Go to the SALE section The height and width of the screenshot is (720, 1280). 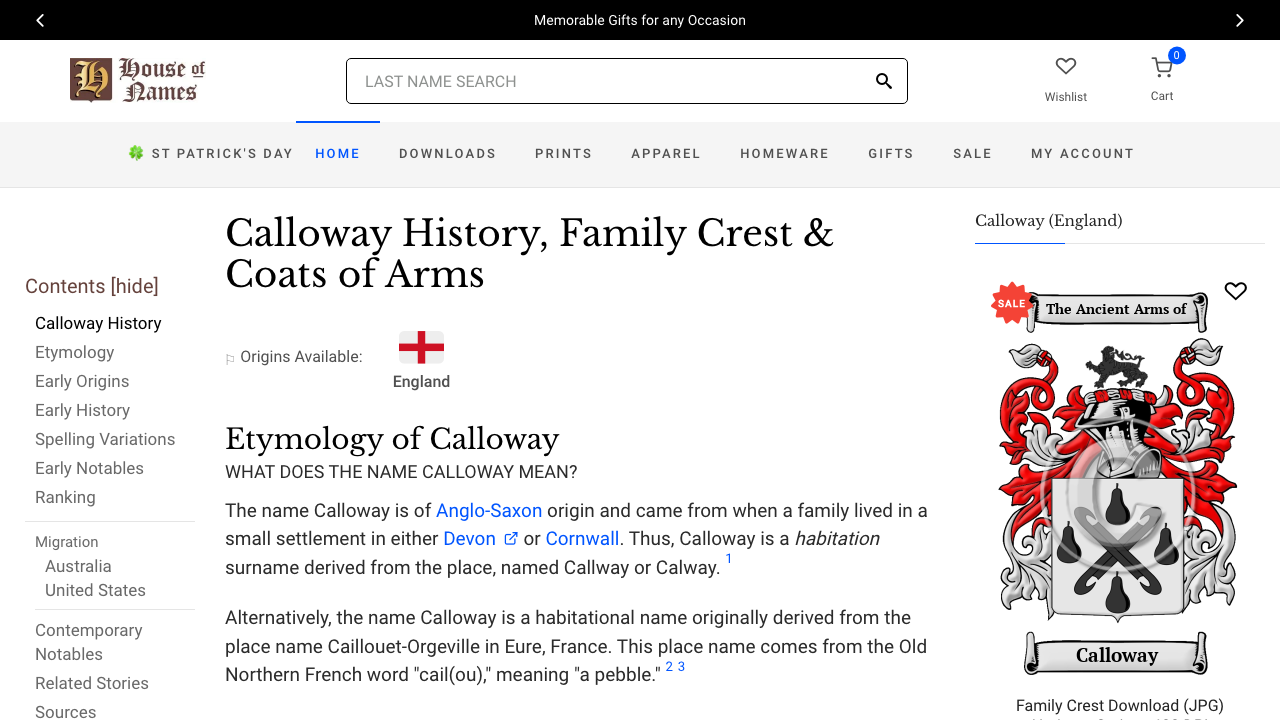coord(972,154)
